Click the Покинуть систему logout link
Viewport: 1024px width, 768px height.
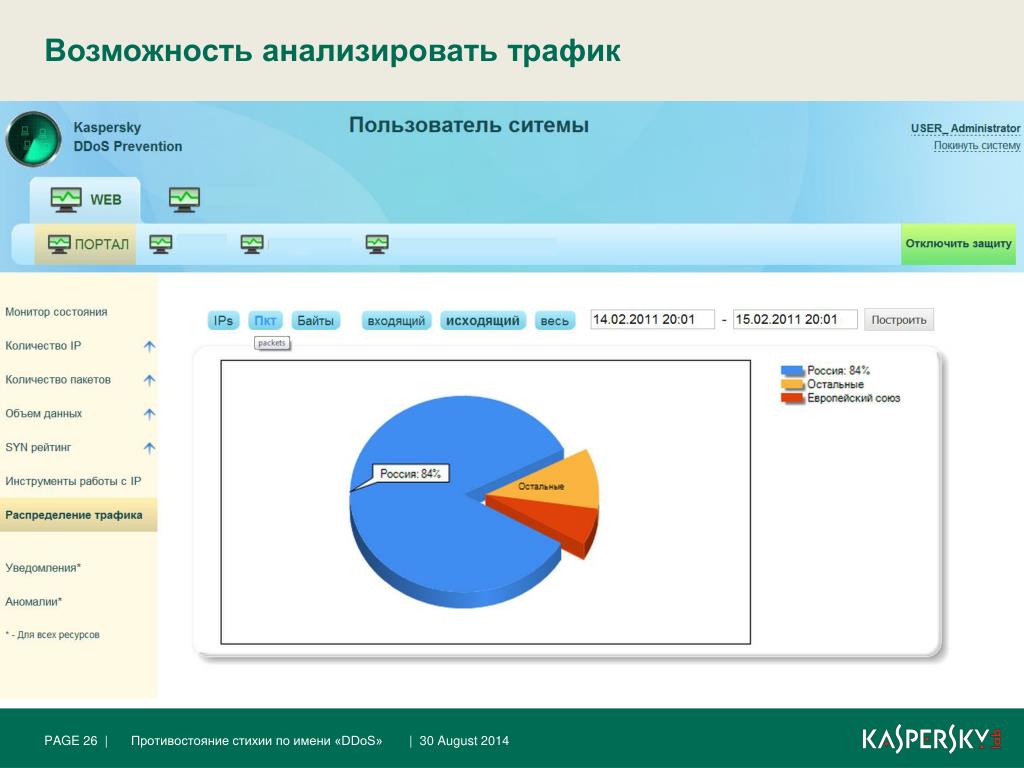click(976, 146)
